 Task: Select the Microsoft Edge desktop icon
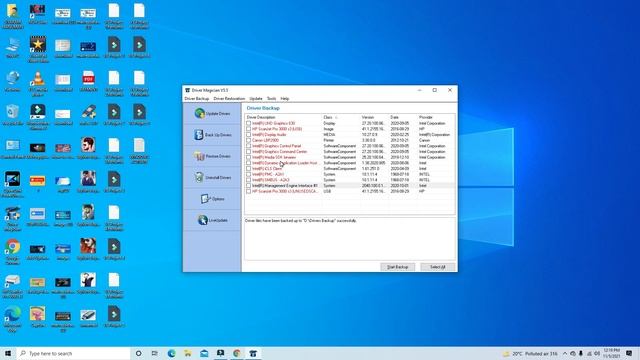coord(13,319)
